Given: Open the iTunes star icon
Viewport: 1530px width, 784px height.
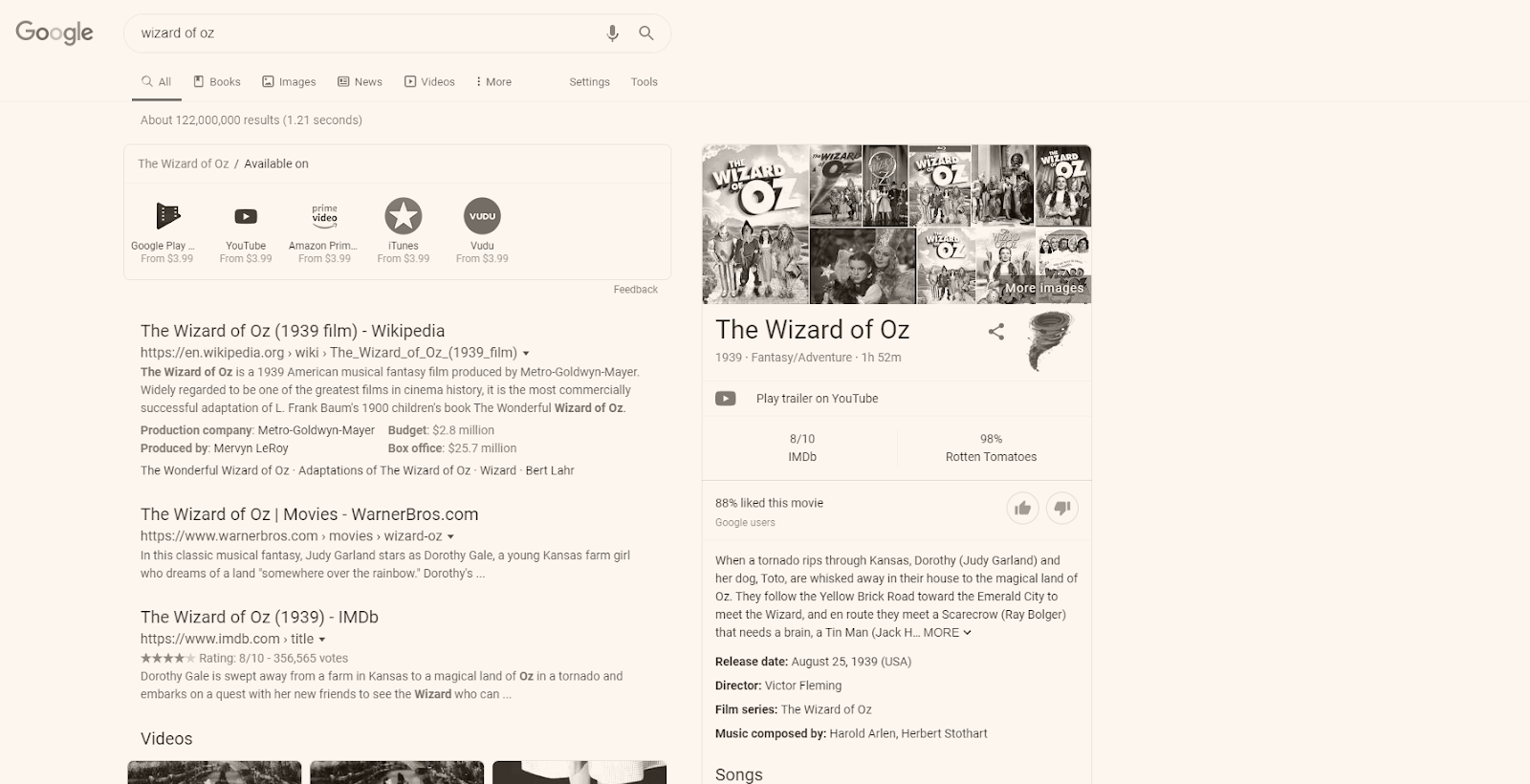Looking at the screenshot, I should (404, 216).
